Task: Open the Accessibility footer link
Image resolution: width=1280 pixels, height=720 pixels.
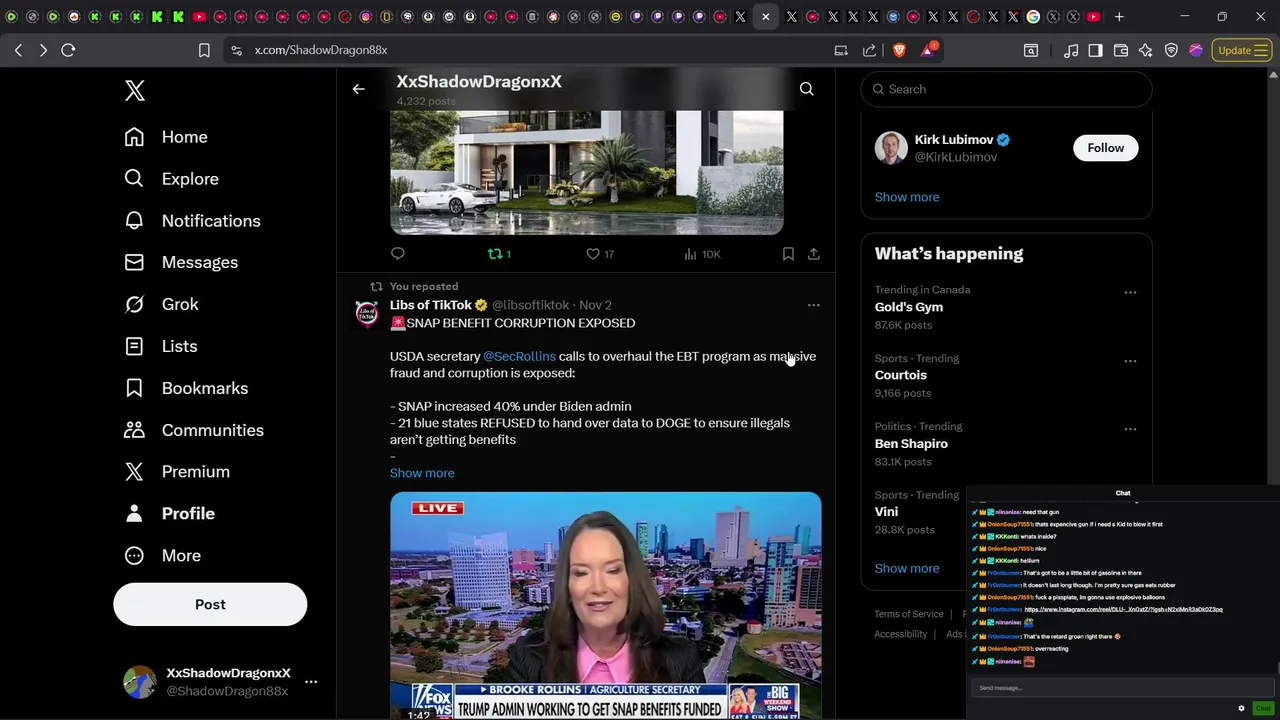Action: 901,634
